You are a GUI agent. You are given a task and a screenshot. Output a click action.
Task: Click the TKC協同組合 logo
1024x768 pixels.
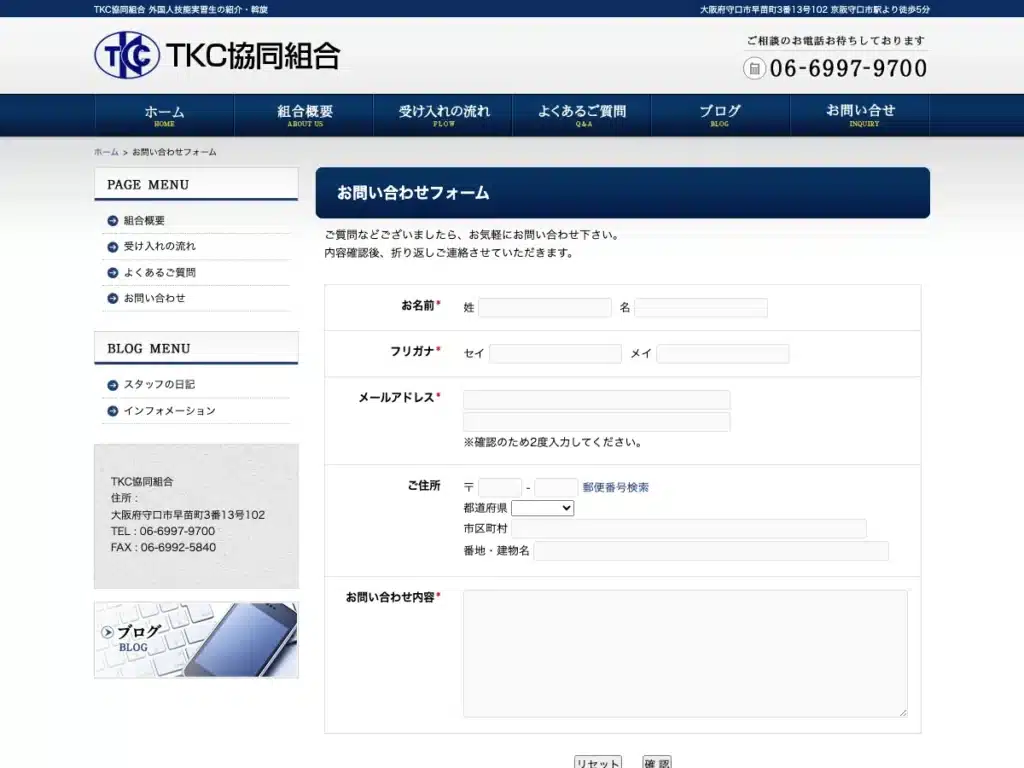coord(217,56)
